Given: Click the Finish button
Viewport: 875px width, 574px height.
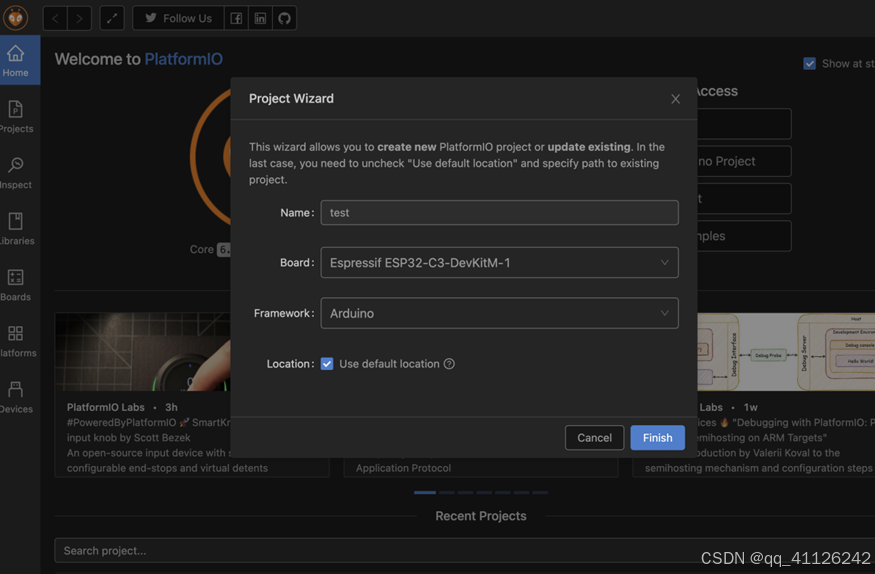Looking at the screenshot, I should (x=657, y=437).
